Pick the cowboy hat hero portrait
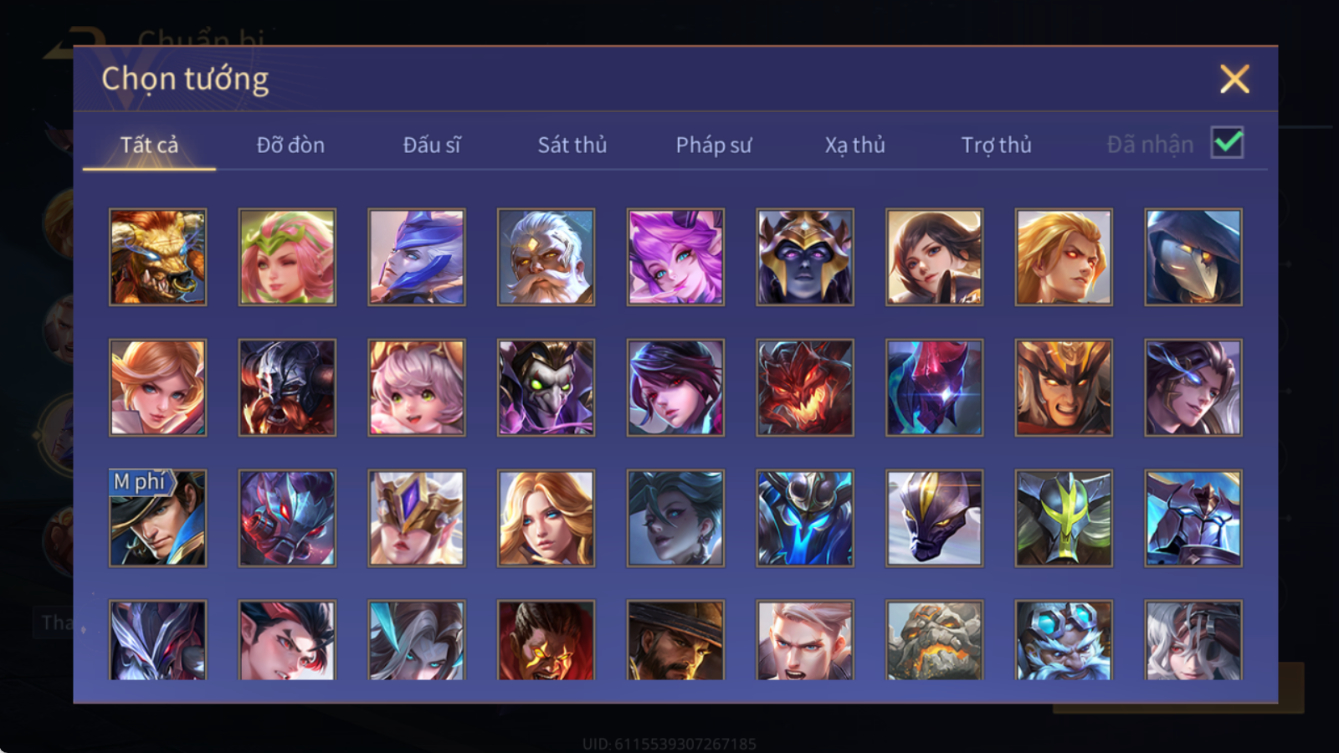The image size is (1339, 753). tap(675, 640)
